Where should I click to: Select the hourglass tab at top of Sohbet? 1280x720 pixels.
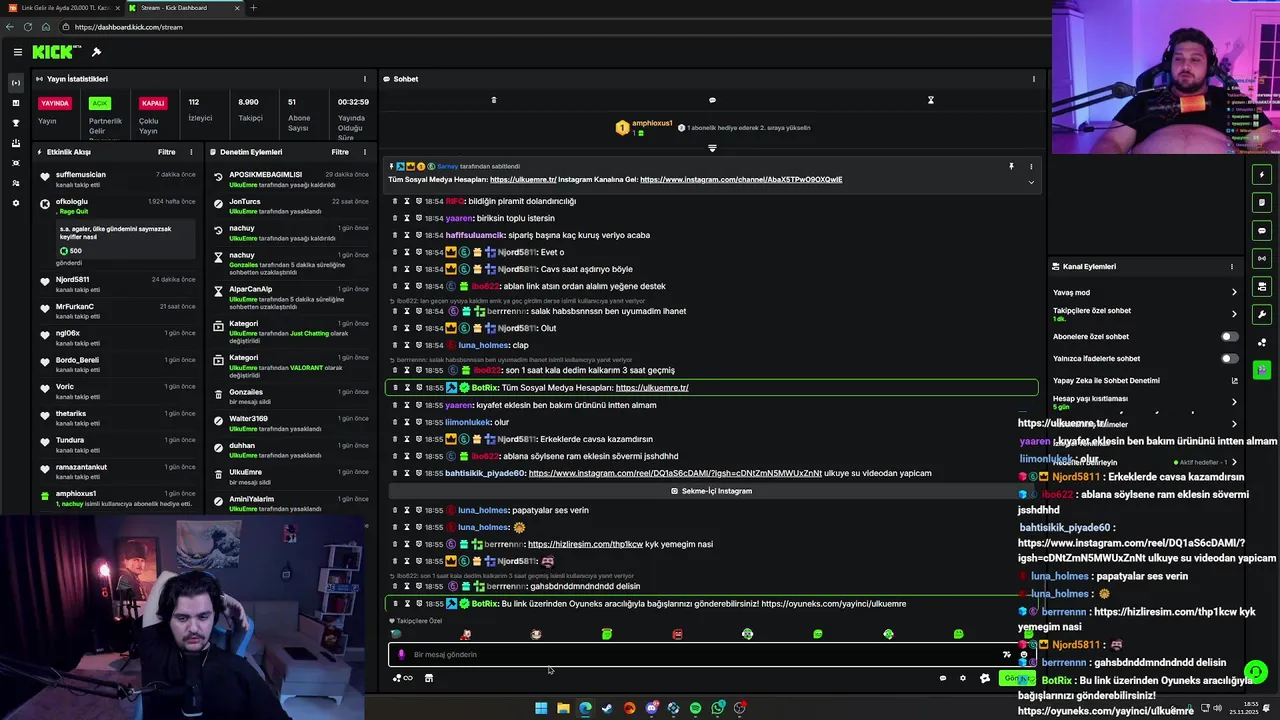(x=930, y=100)
